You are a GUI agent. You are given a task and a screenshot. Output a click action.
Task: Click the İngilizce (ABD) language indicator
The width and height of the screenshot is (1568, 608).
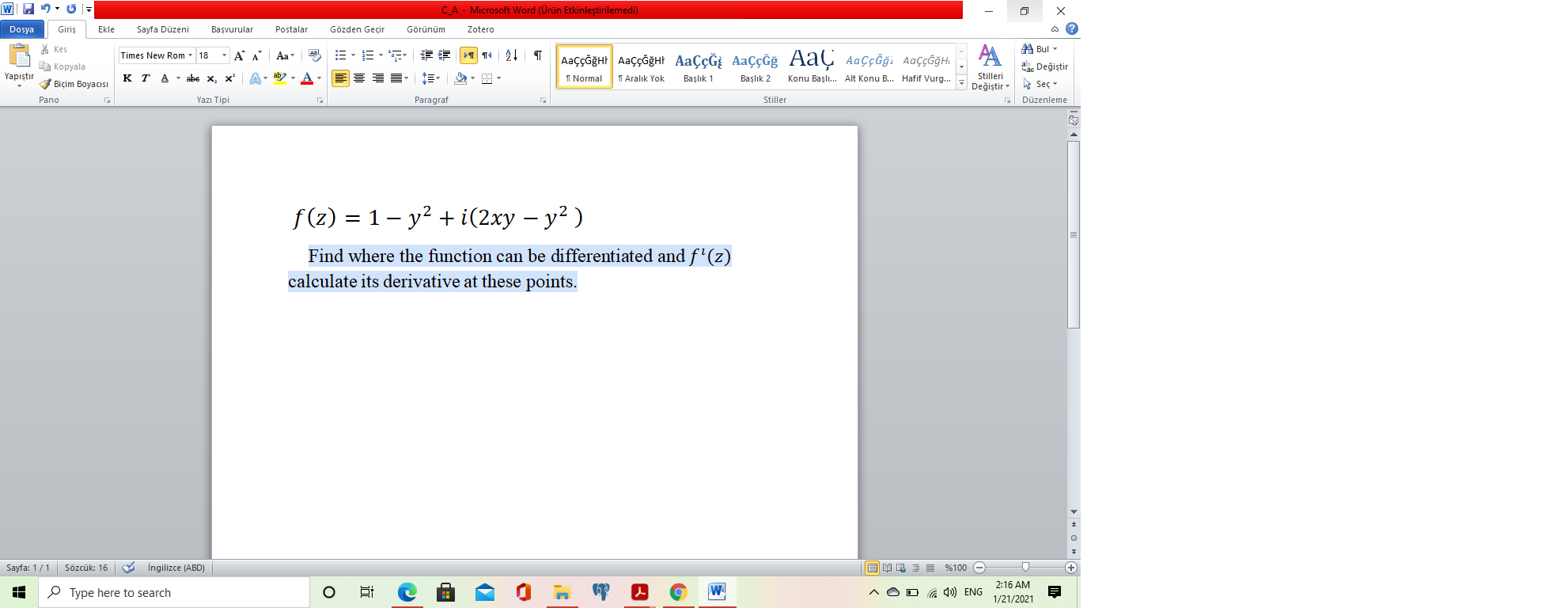176,568
